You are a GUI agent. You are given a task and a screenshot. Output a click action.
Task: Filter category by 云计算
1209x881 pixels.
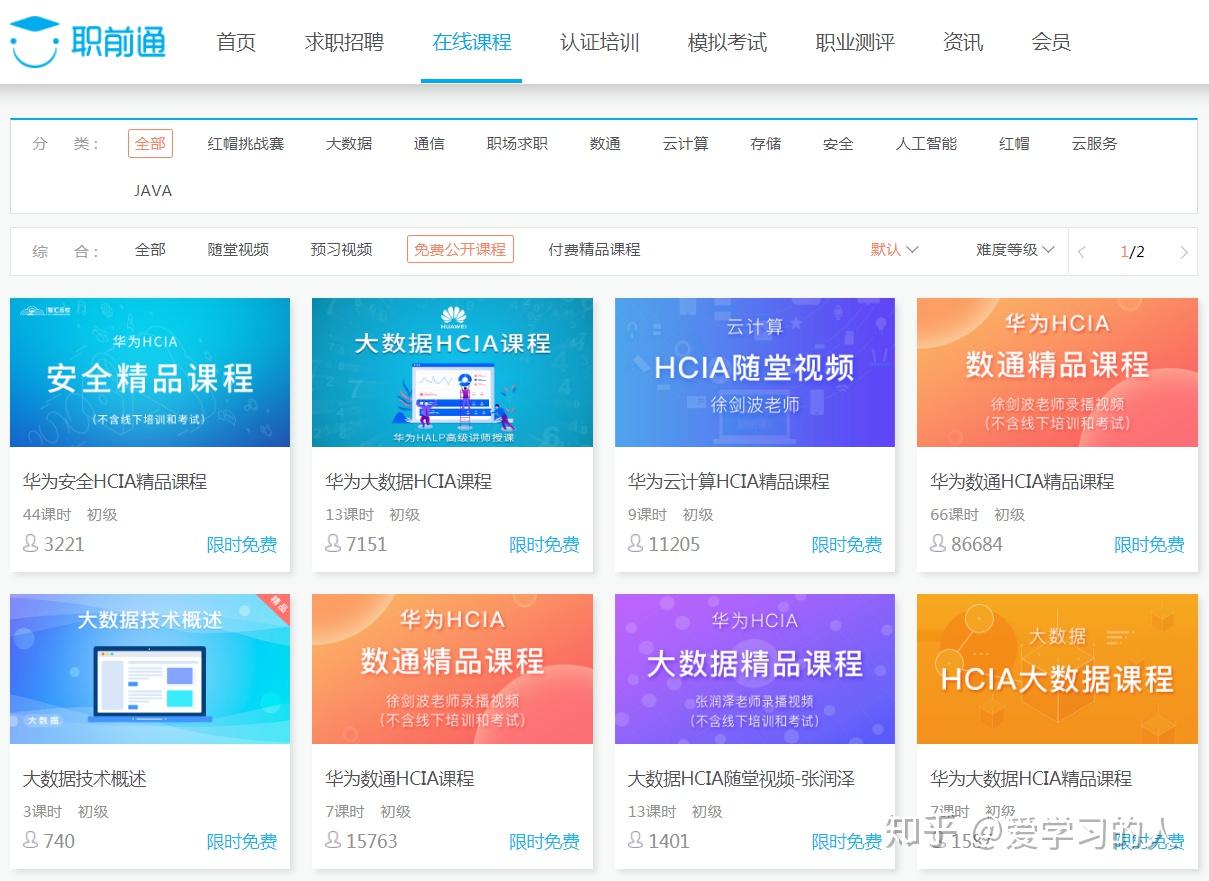(685, 144)
